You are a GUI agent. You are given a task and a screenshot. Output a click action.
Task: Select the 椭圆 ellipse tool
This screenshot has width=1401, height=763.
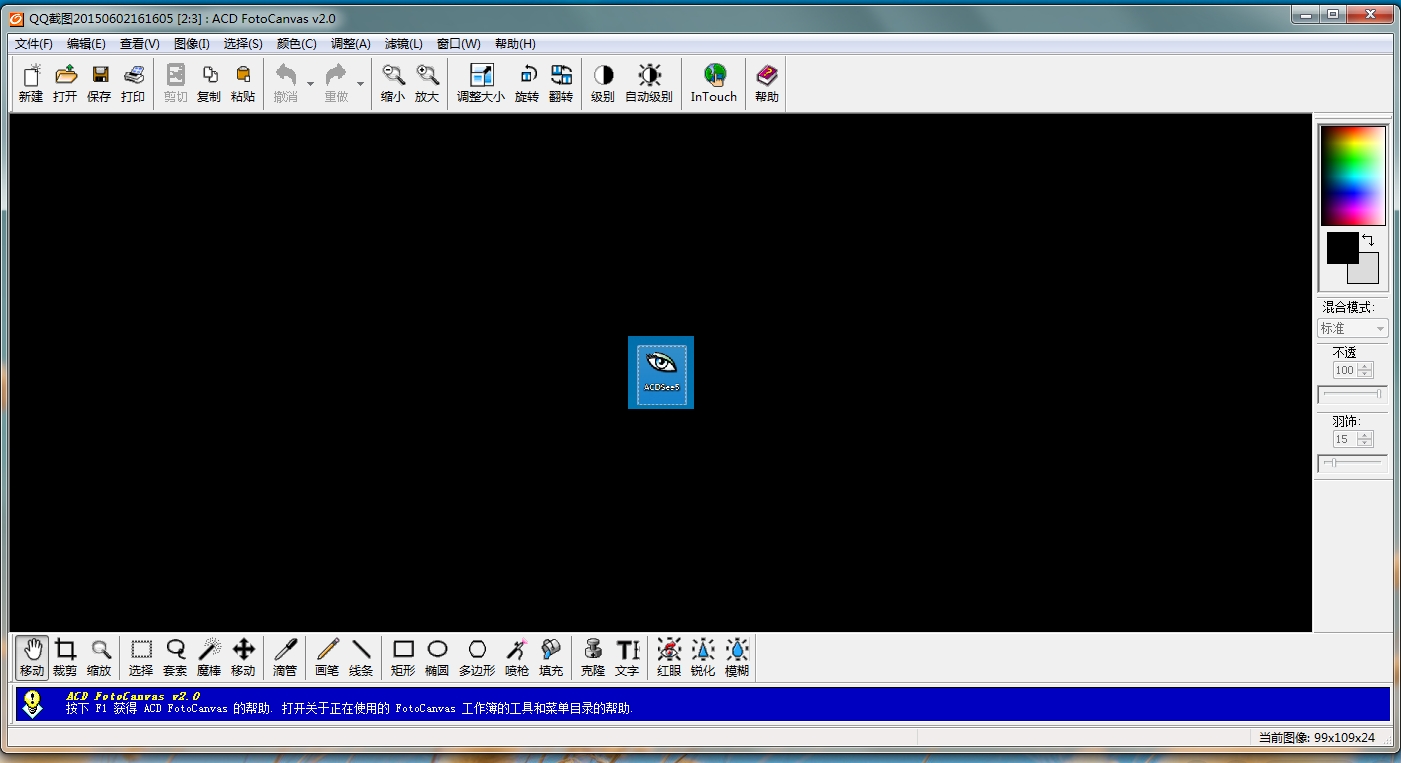(x=437, y=658)
